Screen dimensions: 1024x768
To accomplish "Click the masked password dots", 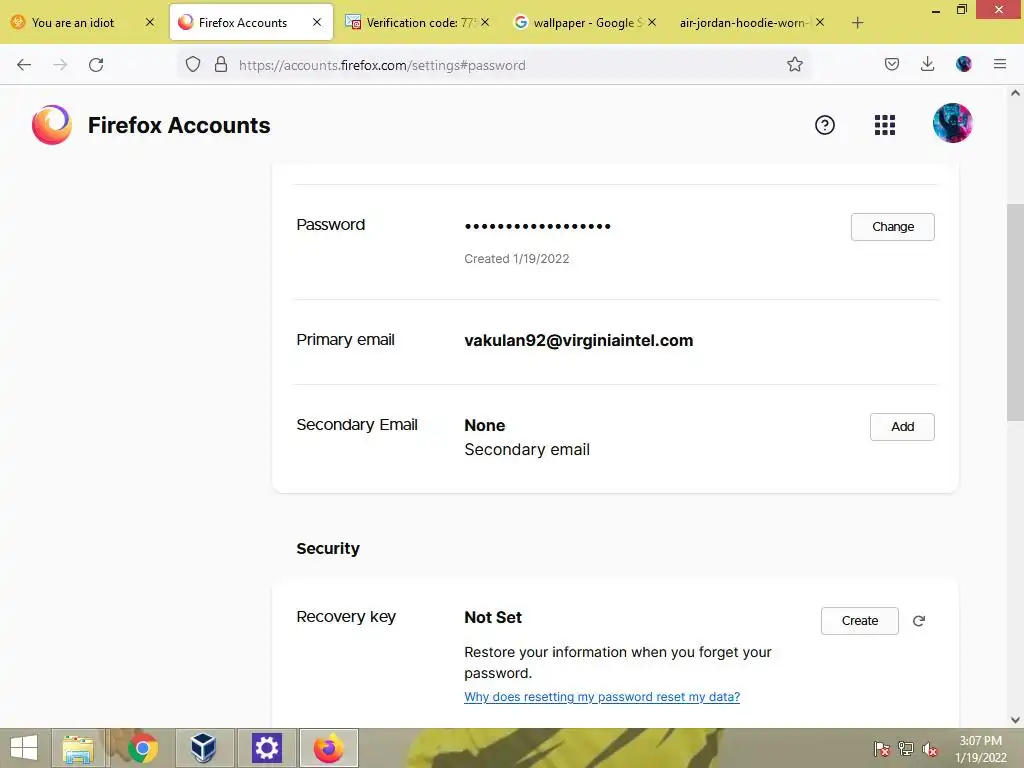I will pyautogui.click(x=537, y=227).
